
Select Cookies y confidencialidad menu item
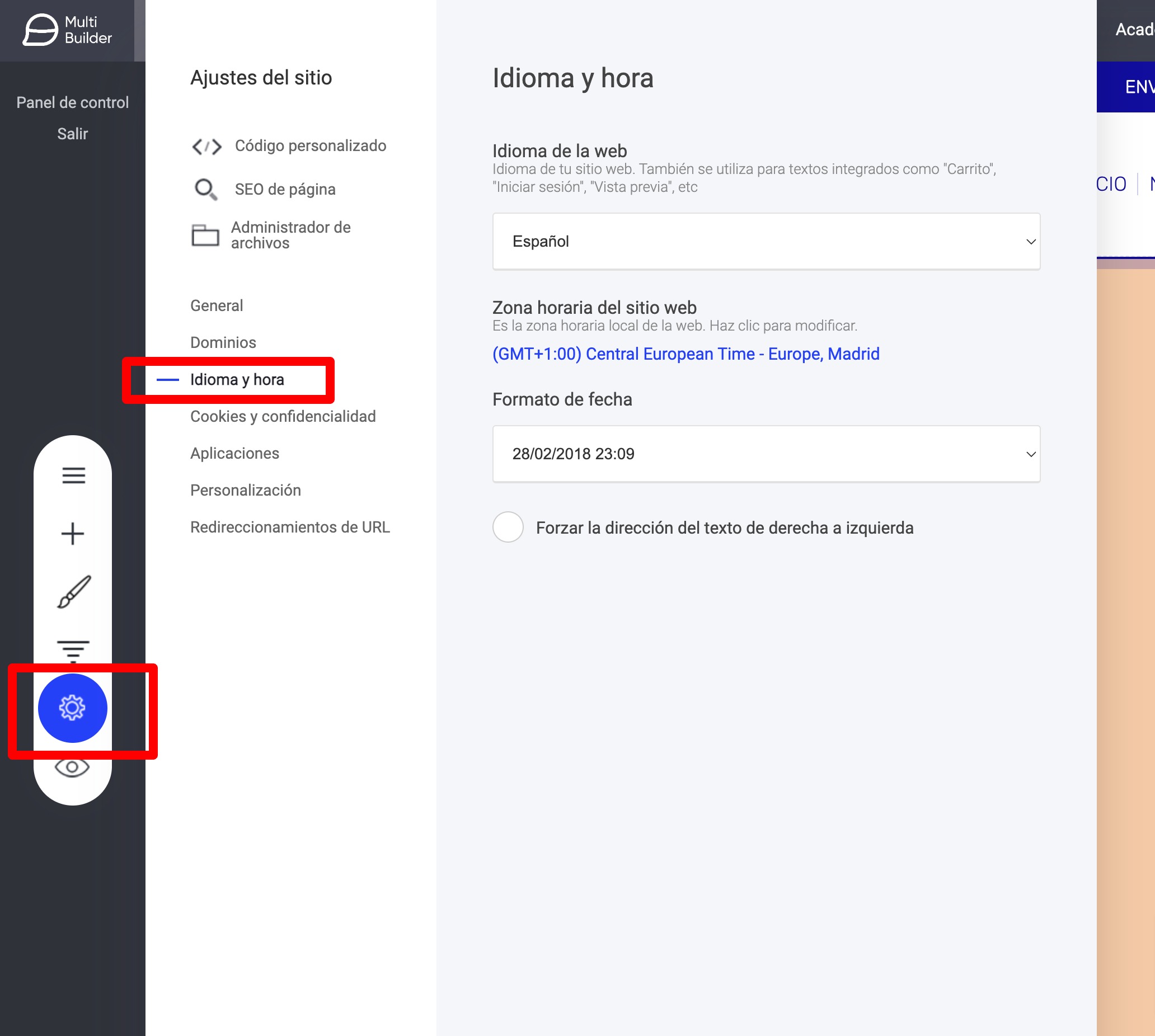[x=283, y=417]
